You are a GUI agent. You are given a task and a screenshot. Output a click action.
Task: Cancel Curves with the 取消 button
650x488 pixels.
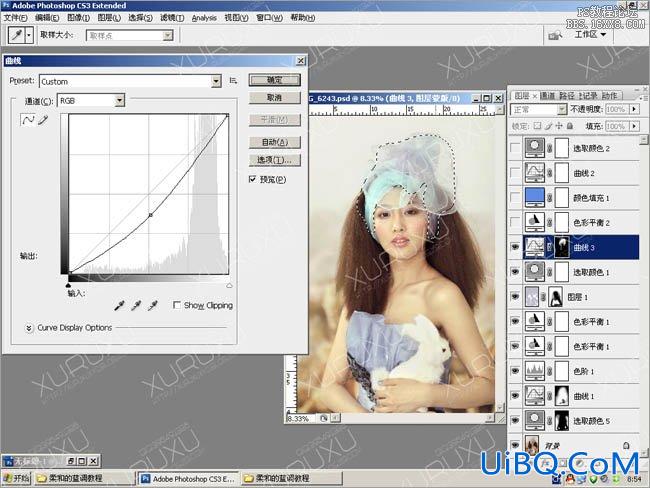(x=274, y=98)
